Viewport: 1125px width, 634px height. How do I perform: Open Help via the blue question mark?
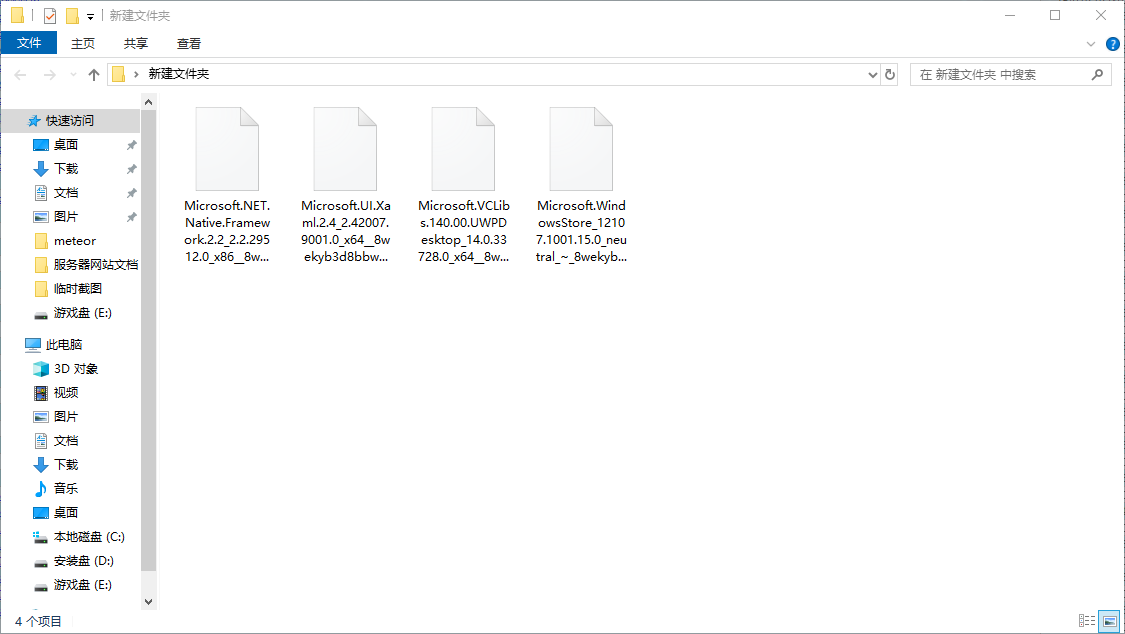tap(1112, 44)
